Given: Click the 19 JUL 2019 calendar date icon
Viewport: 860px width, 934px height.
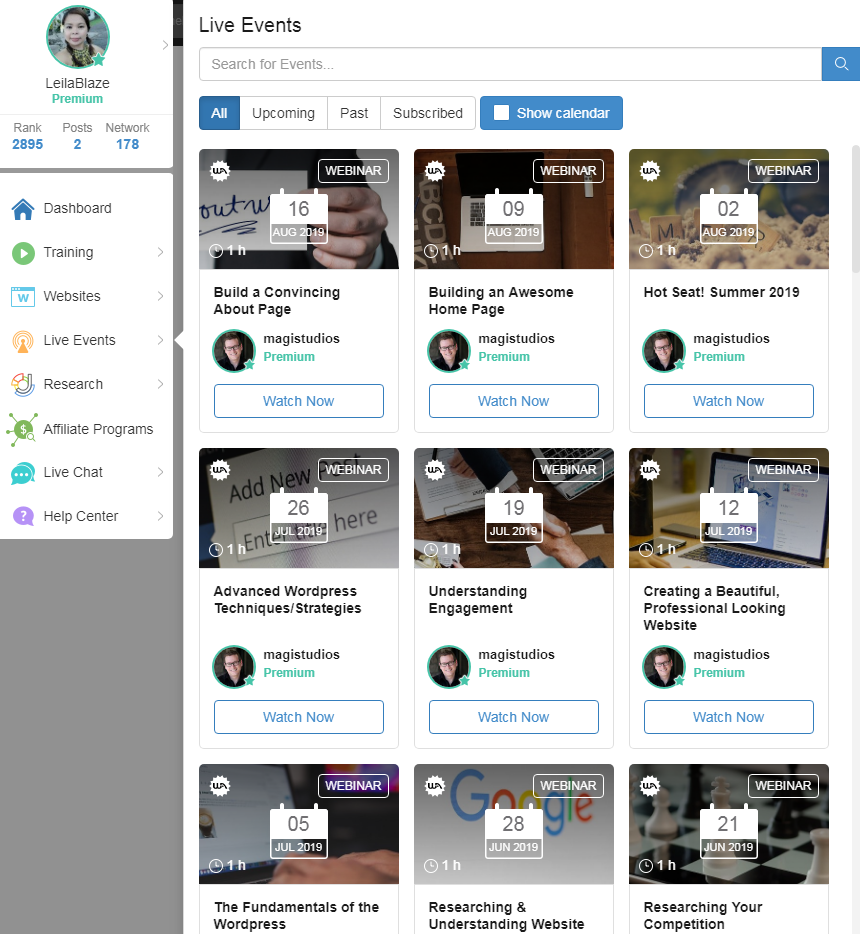Looking at the screenshot, I should pyautogui.click(x=513, y=515).
